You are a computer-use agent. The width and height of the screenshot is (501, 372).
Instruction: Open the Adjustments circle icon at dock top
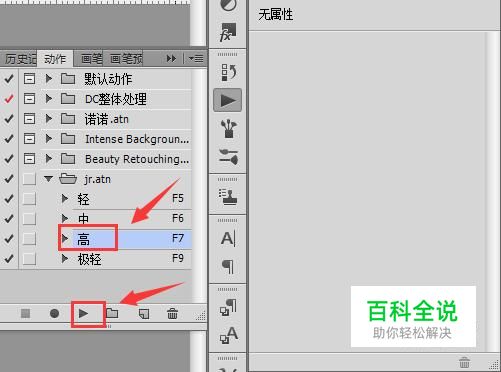tap(228, 5)
